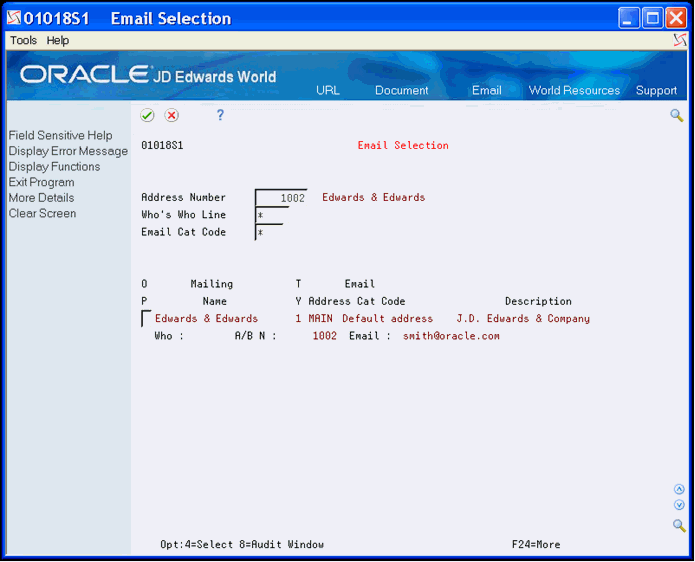Click the title bar application icon
The width and height of the screenshot is (695, 562).
click(x=14, y=18)
